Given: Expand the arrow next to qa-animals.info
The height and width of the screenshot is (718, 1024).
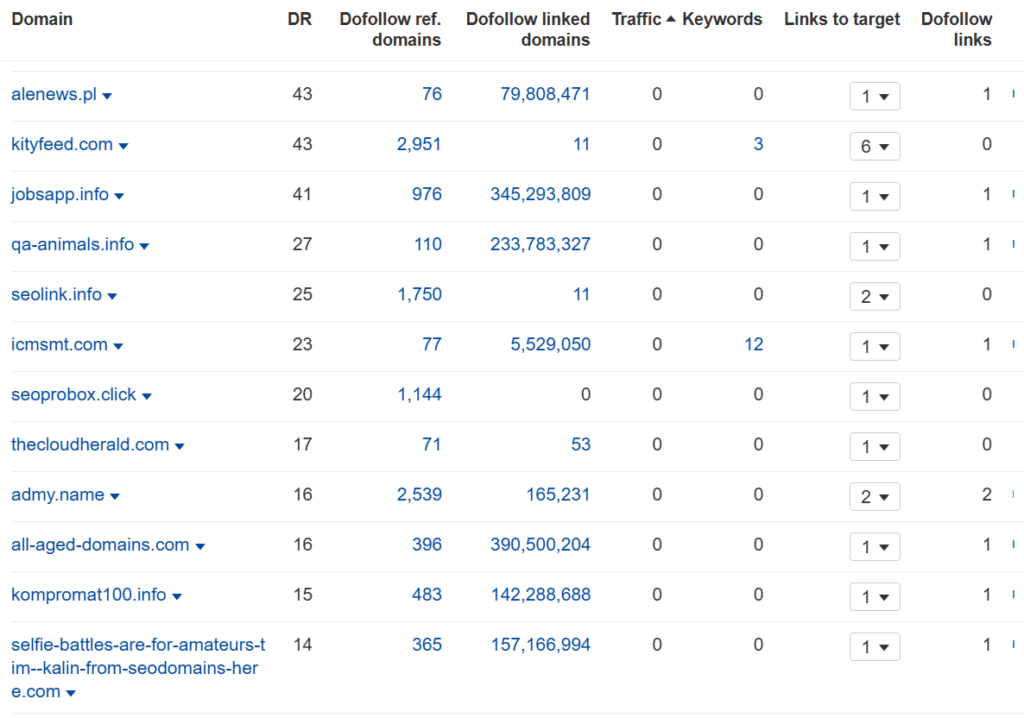Looking at the screenshot, I should (144, 246).
